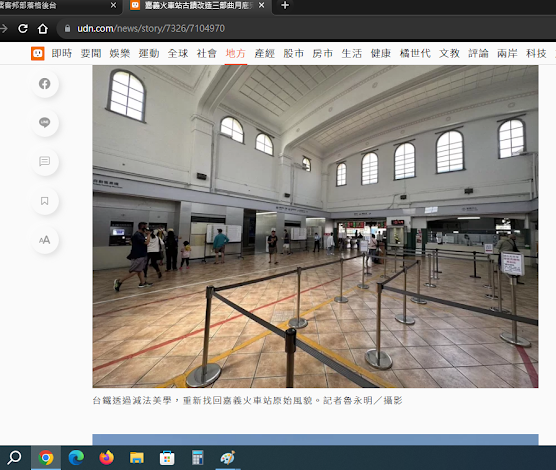Launch Microsoft Edge from taskbar
Screen dimensions: 556x470
coord(76,458)
